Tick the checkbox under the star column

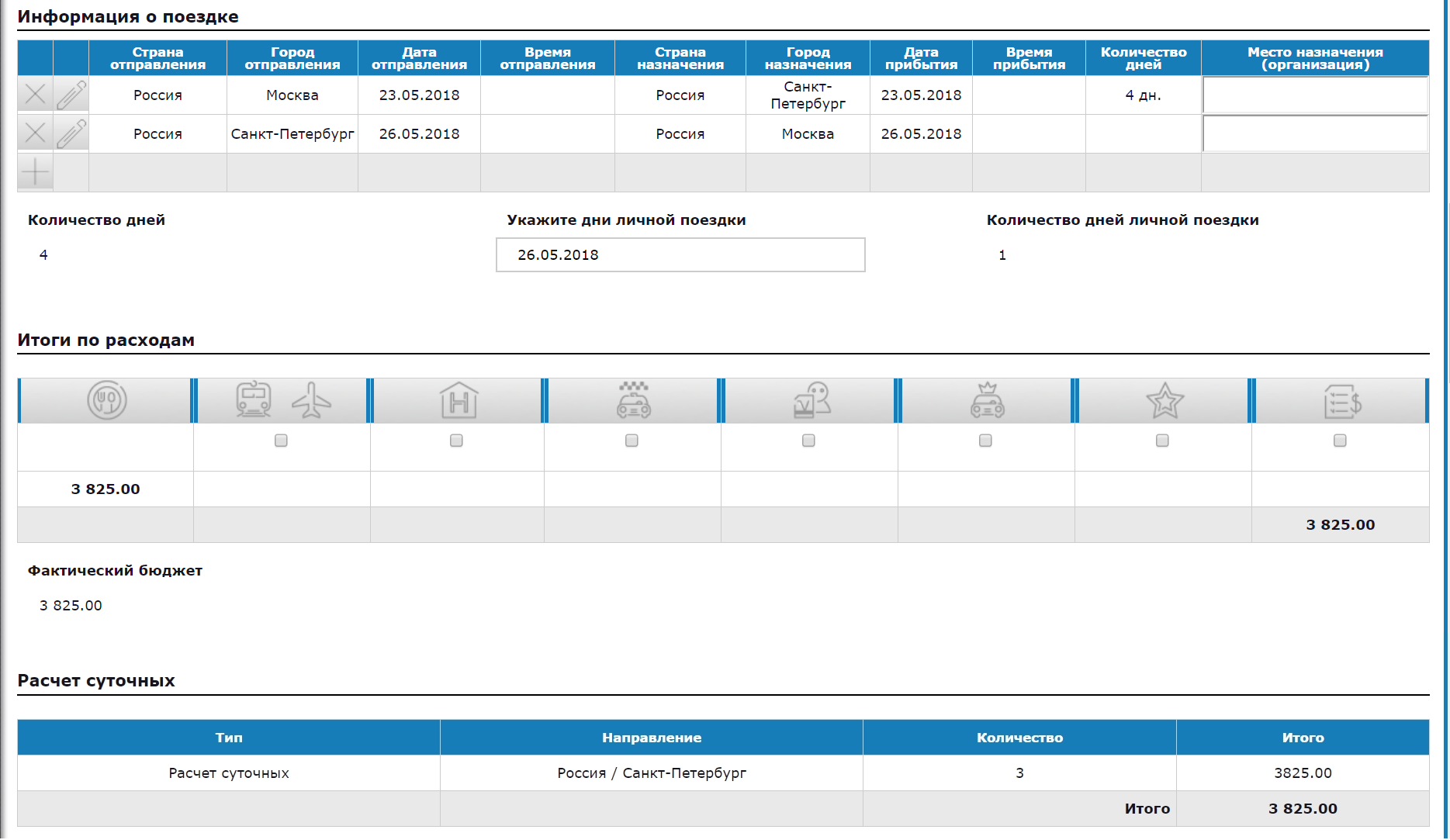(x=1162, y=441)
